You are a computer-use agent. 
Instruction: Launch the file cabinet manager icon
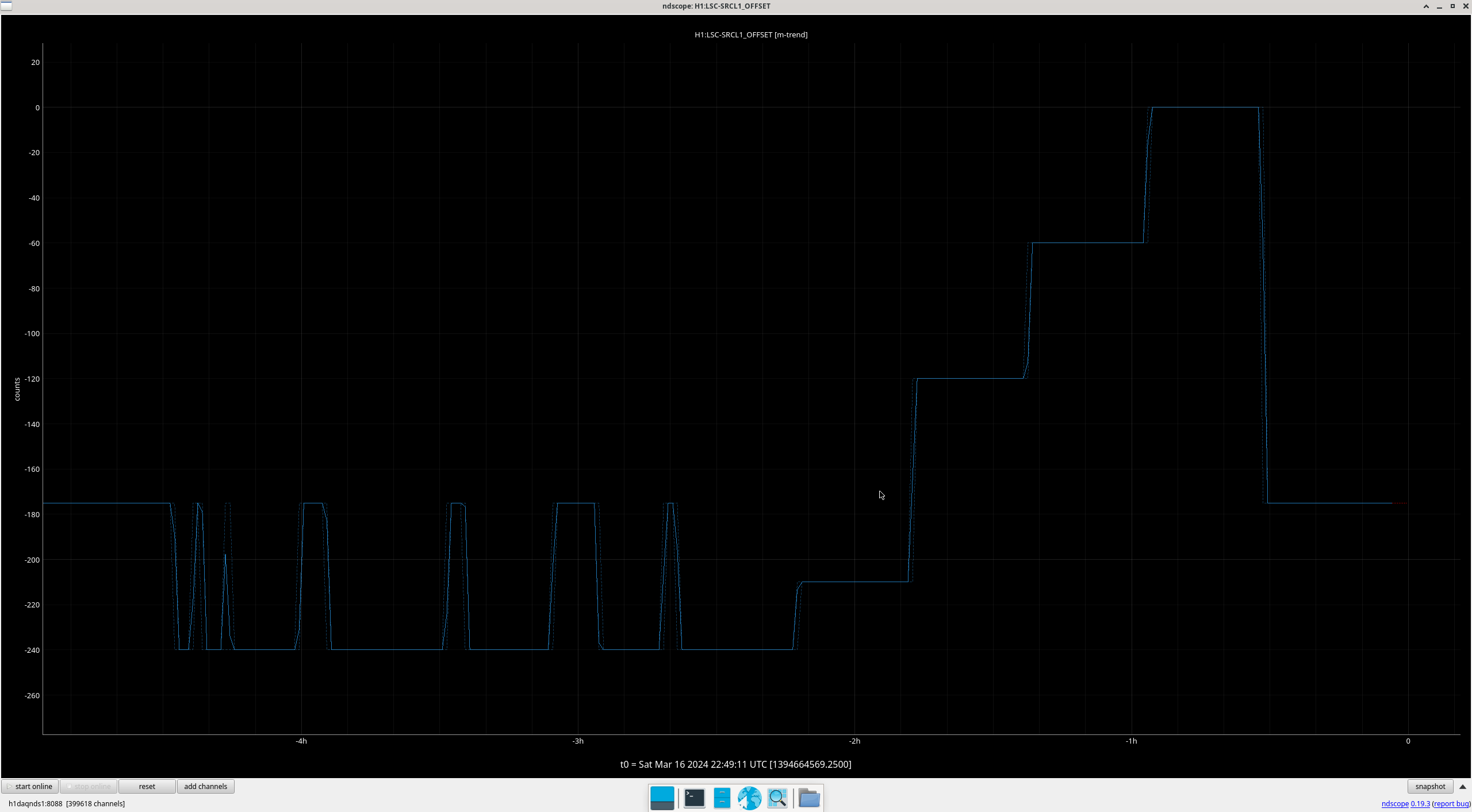point(722,798)
